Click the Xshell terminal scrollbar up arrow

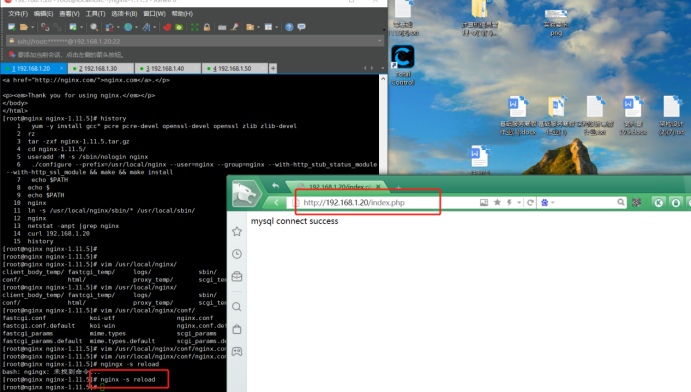coord(383,80)
